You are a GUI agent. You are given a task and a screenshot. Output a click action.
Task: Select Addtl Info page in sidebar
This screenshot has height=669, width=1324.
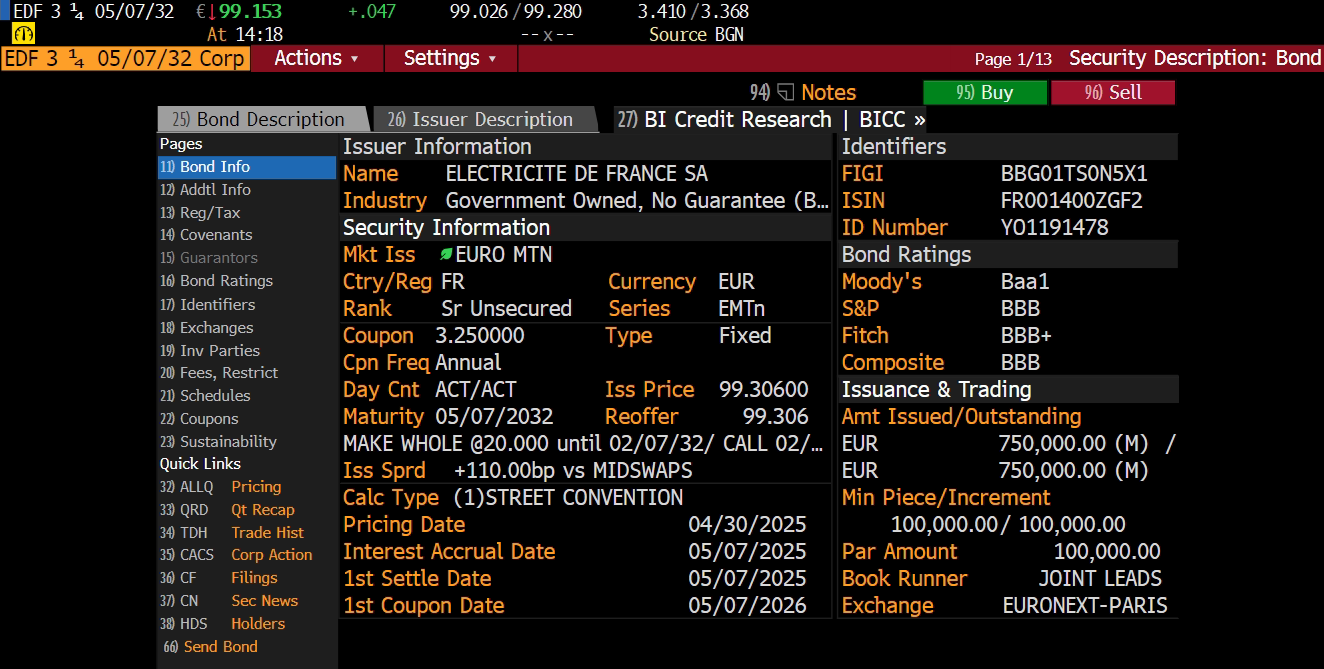tap(247, 190)
